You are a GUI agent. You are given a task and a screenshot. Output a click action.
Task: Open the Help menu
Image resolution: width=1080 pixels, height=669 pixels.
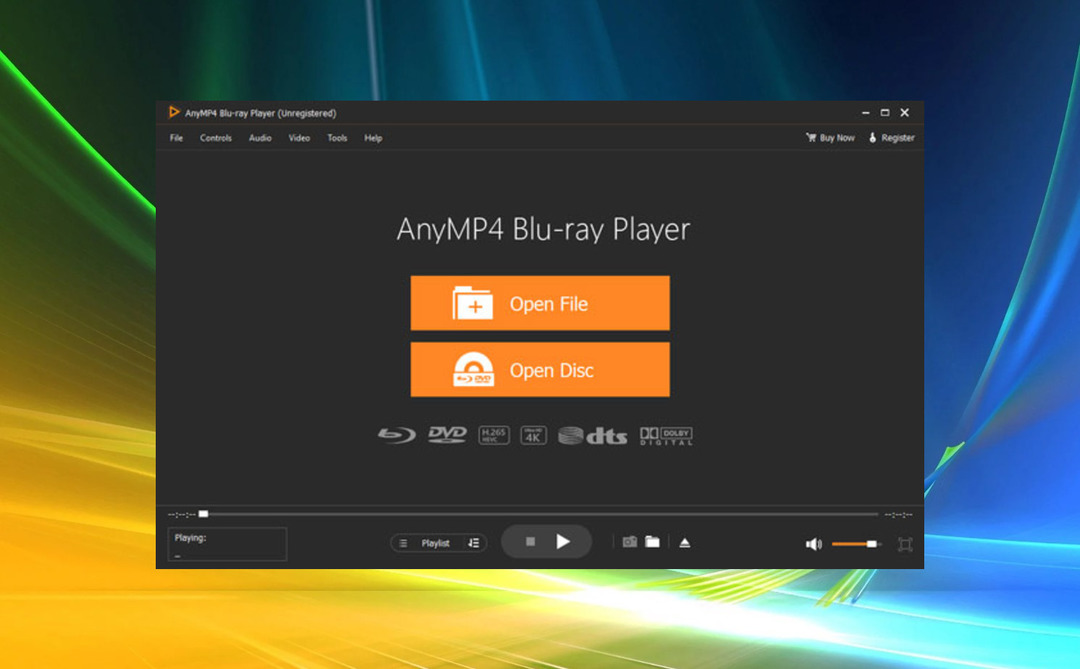coord(373,138)
